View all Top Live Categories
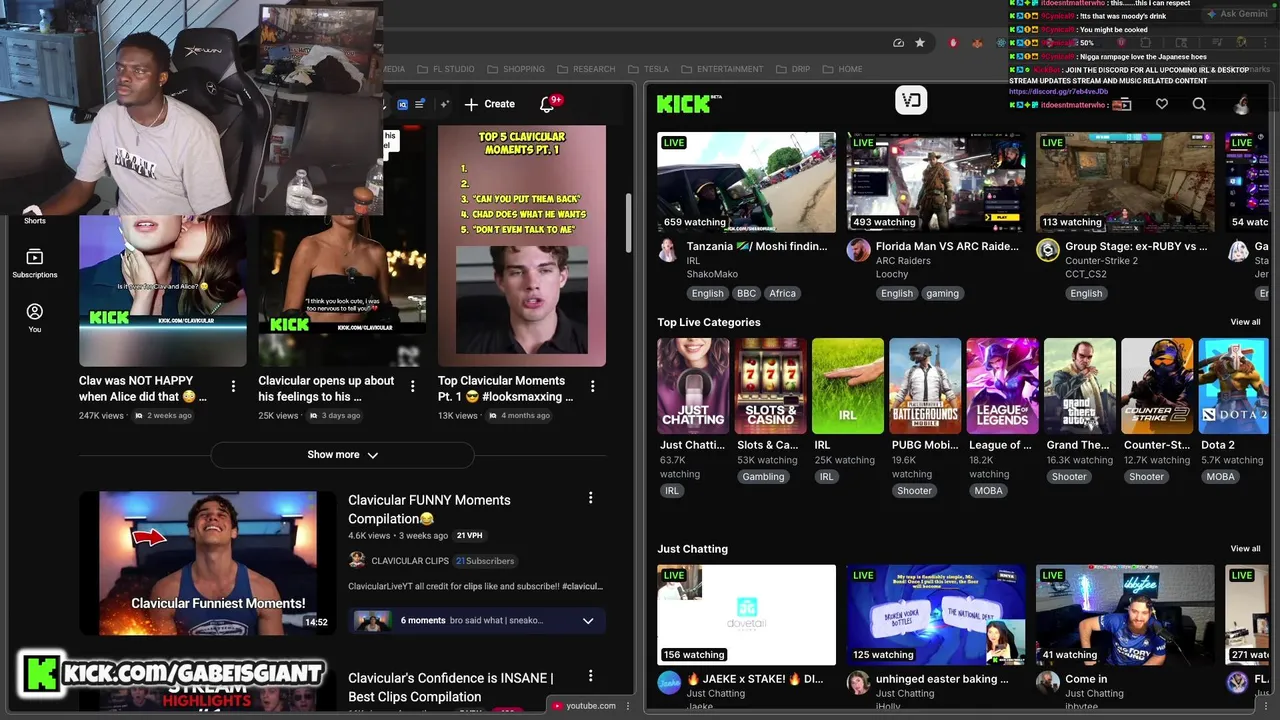The image size is (1280, 720). [x=1245, y=322]
